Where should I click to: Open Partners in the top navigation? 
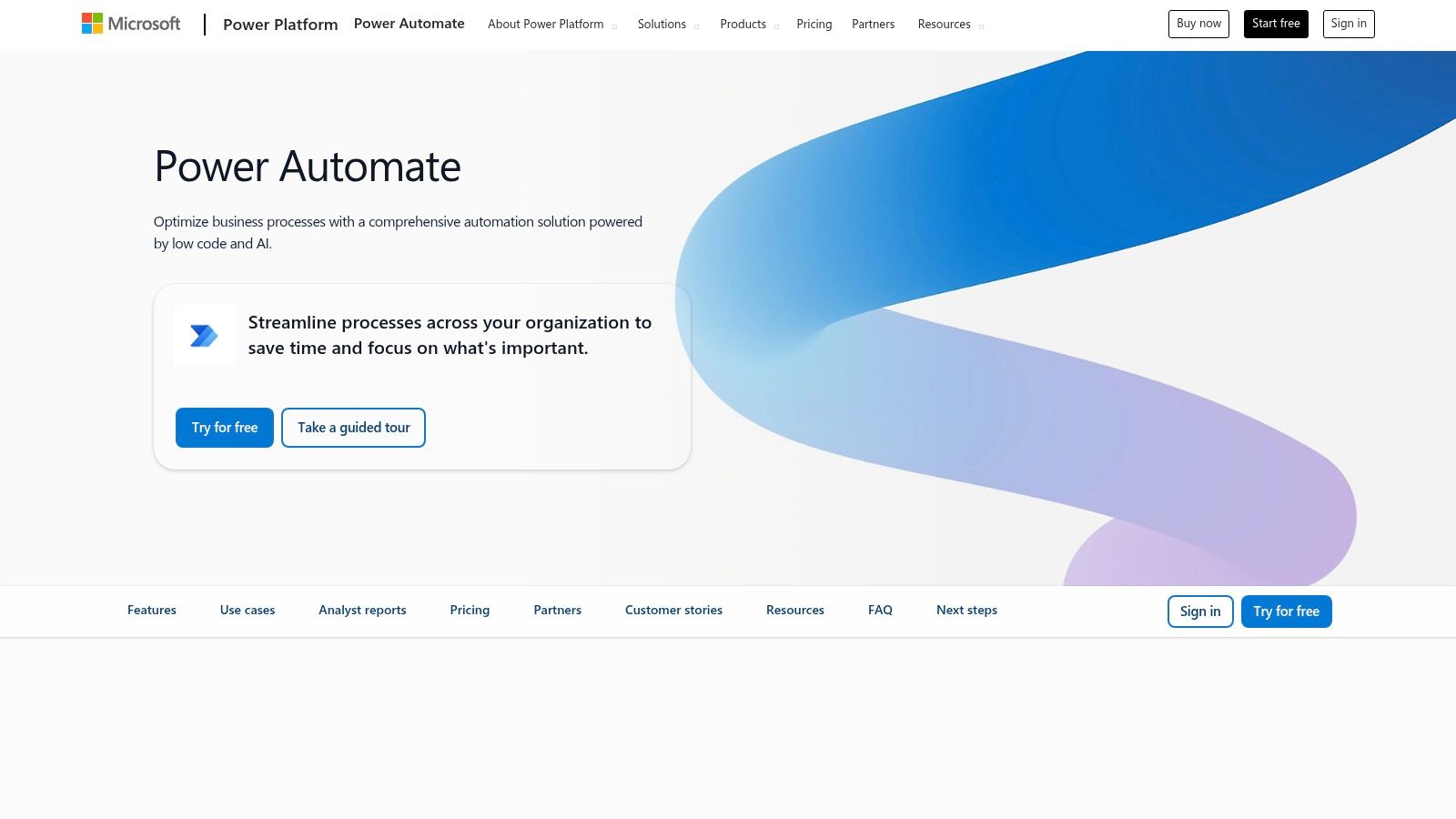coord(873,25)
